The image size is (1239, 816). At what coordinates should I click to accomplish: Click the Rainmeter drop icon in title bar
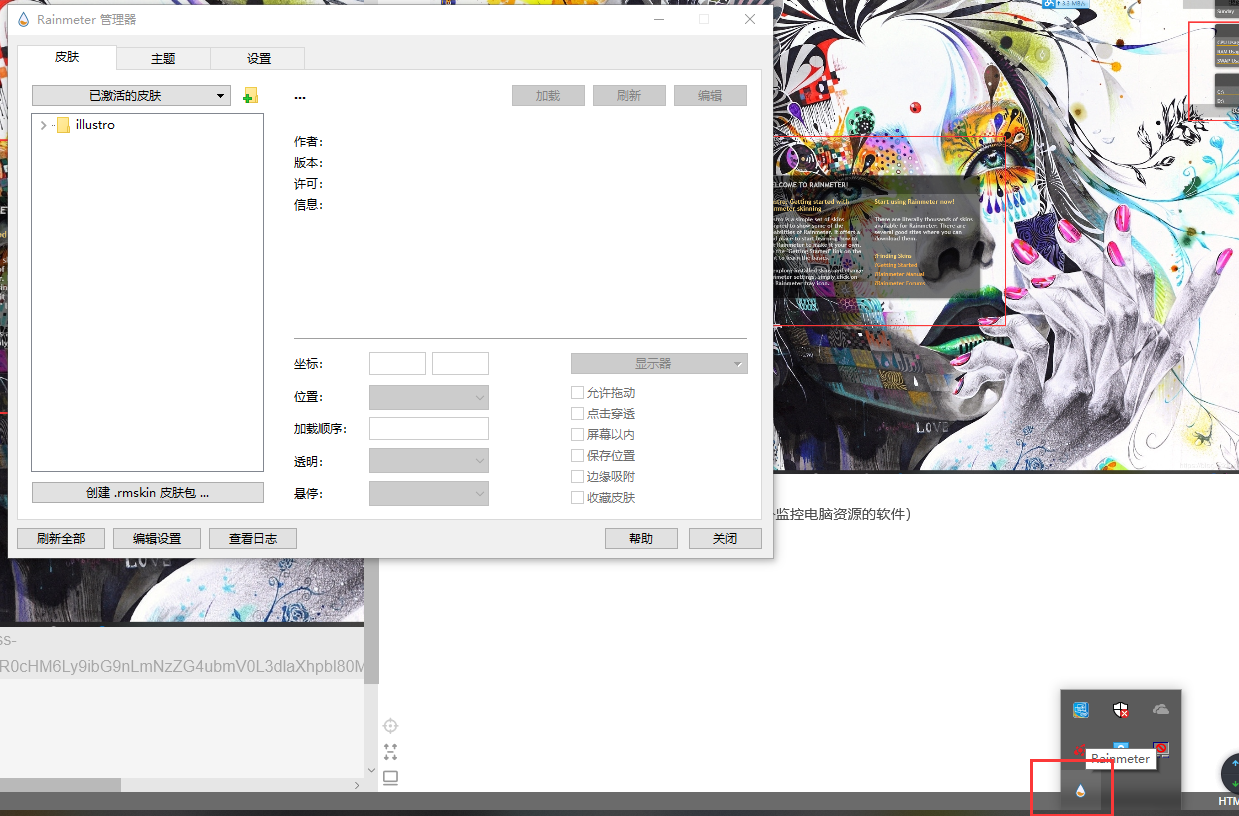tap(24, 19)
